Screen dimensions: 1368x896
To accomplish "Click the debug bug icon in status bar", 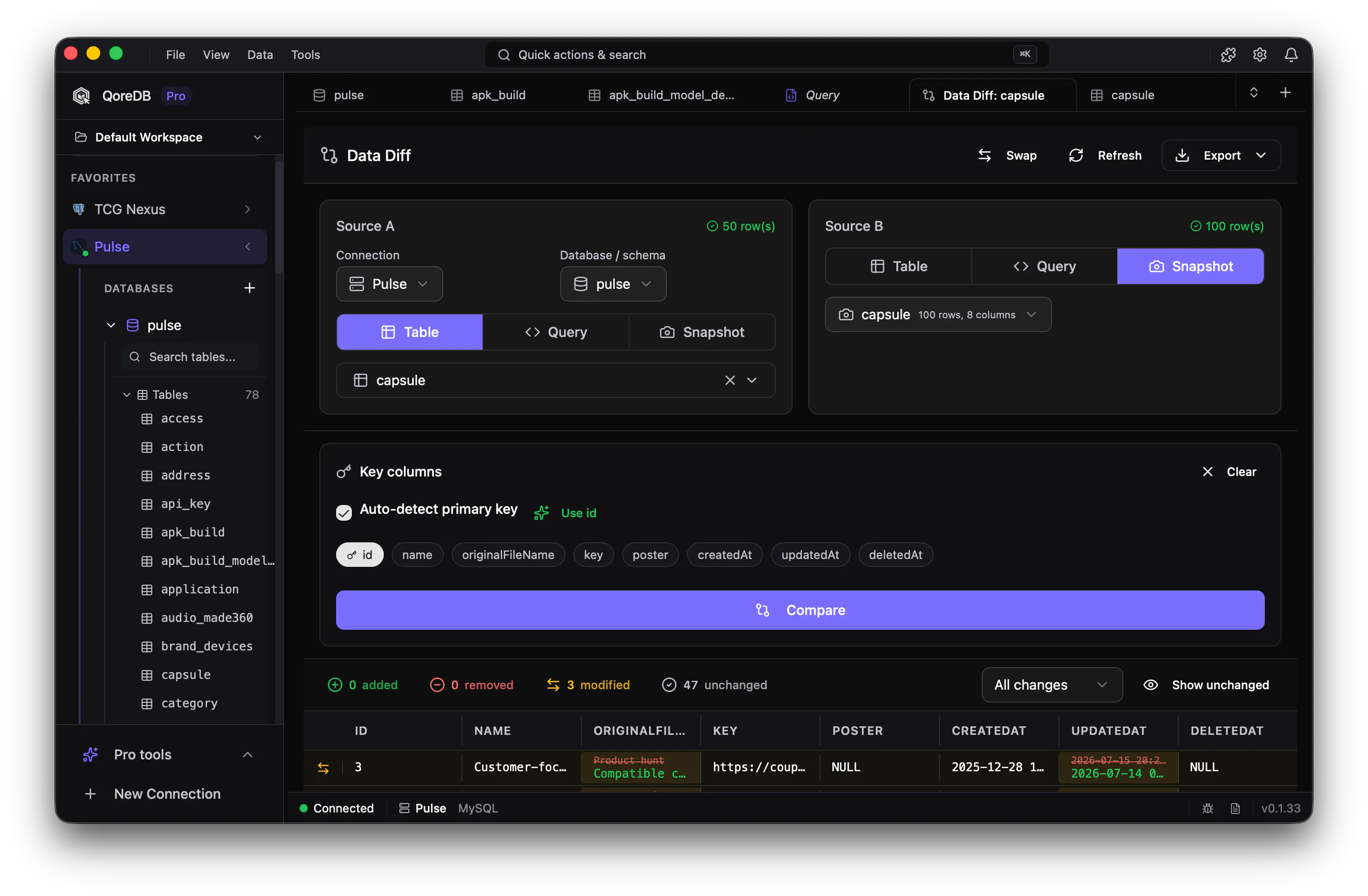I will coord(1208,808).
